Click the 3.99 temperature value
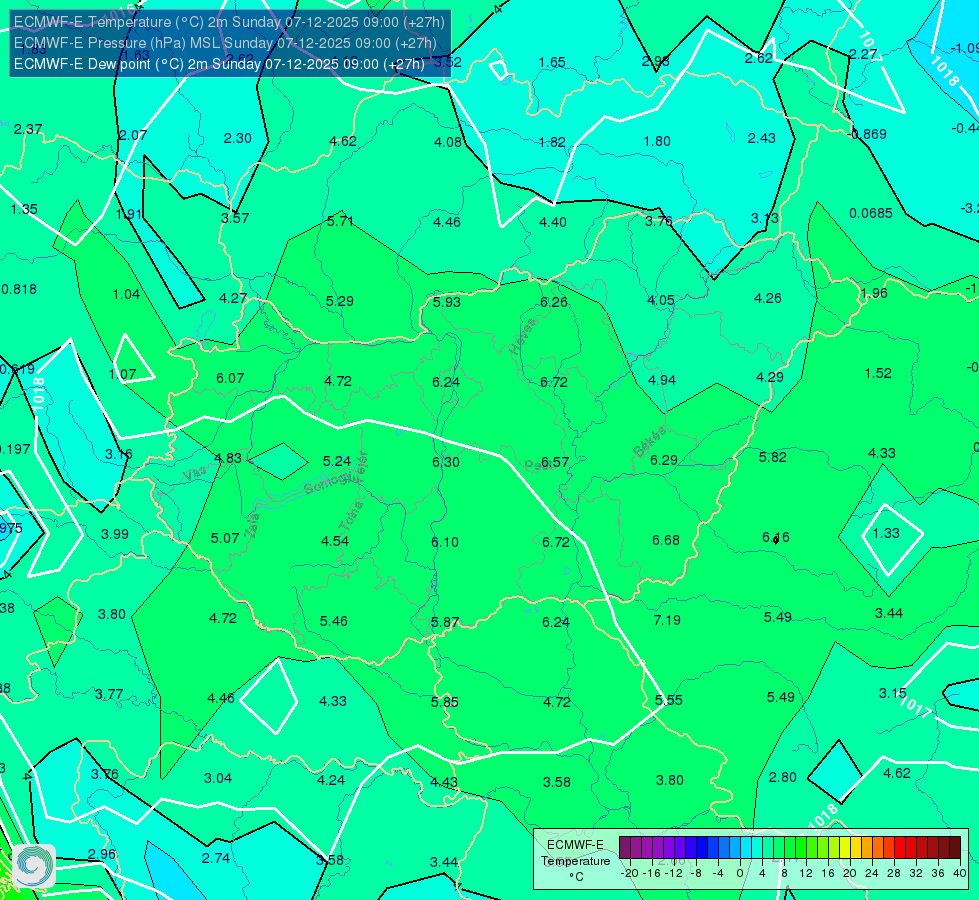979x900 pixels. point(115,535)
